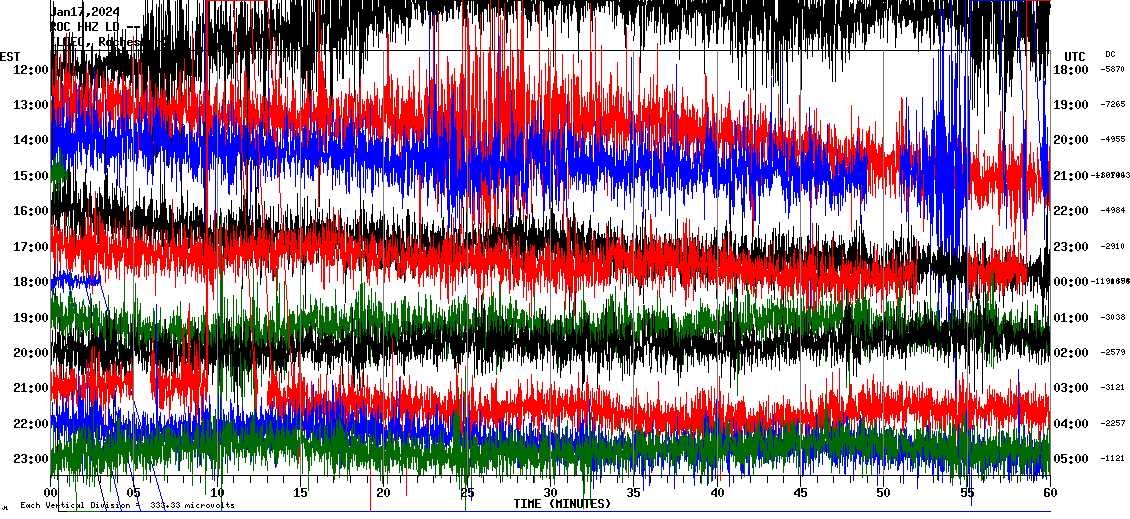1130x519 pixels.
Task: Click the 30 minute axis tick label
Action: (x=550, y=493)
